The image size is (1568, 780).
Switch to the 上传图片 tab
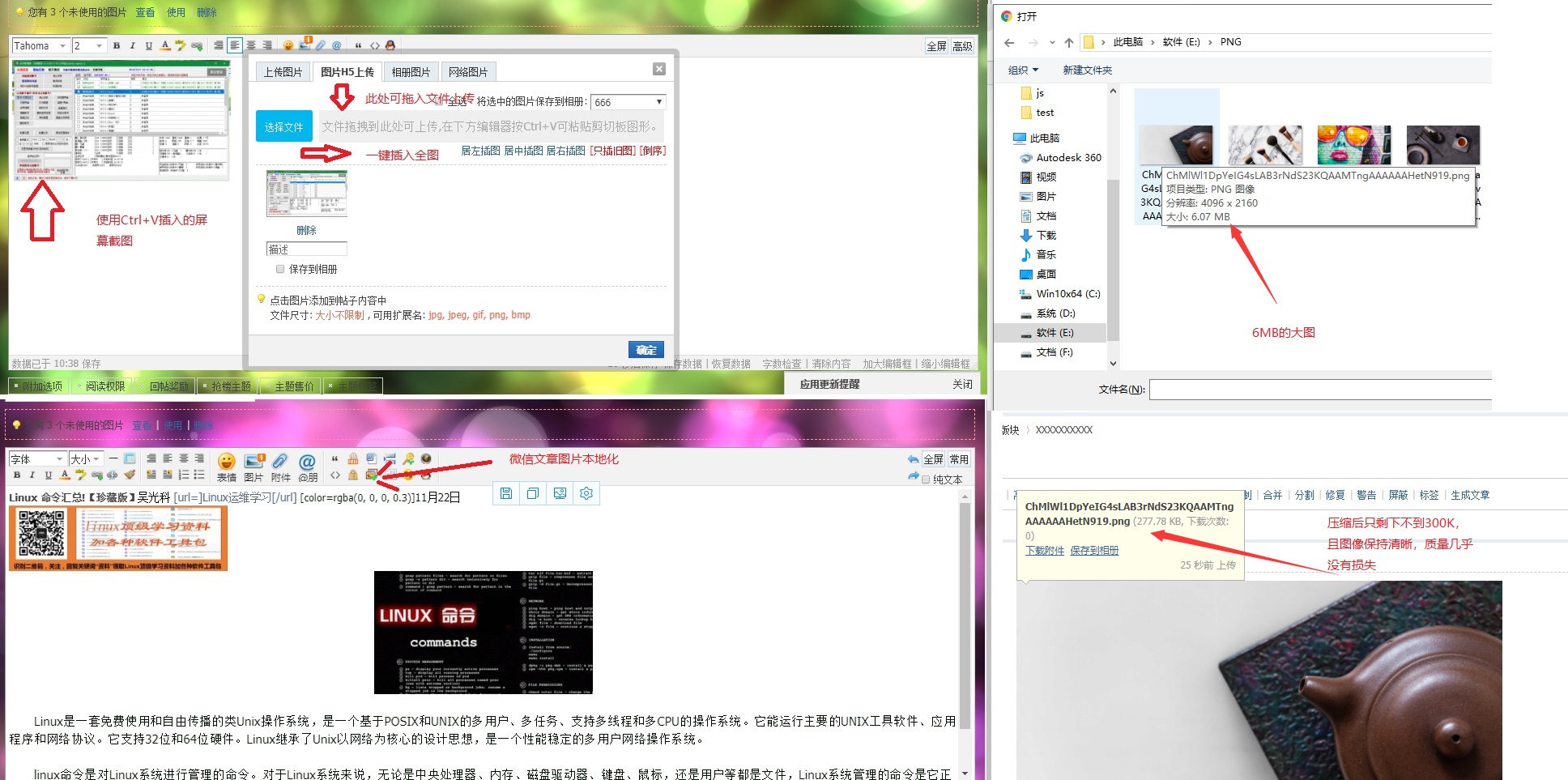click(283, 72)
